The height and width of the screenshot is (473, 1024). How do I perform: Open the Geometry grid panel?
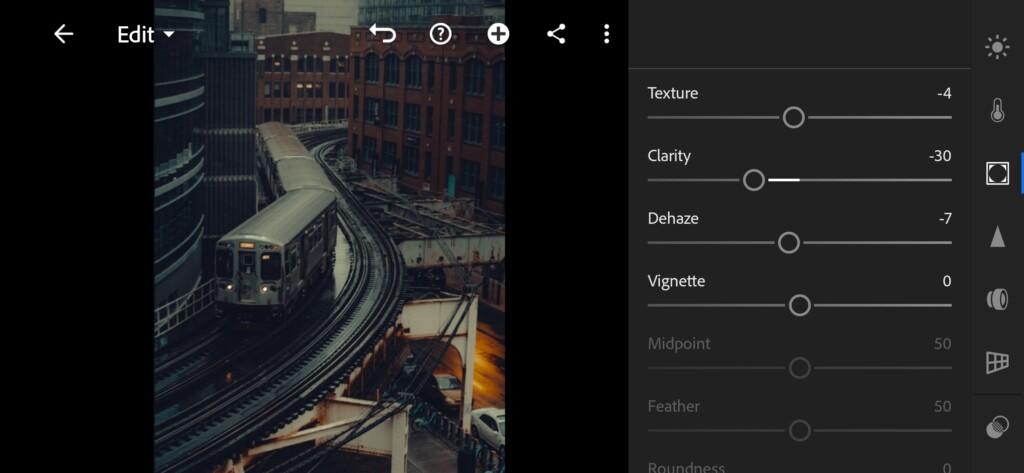coord(997,362)
